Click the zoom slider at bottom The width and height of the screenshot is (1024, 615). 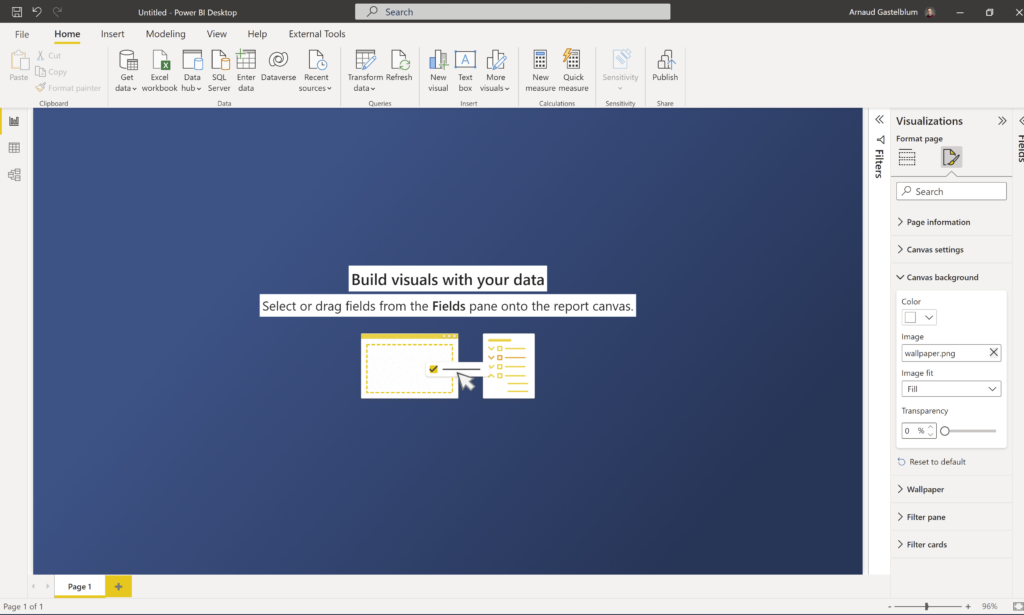tap(927, 607)
